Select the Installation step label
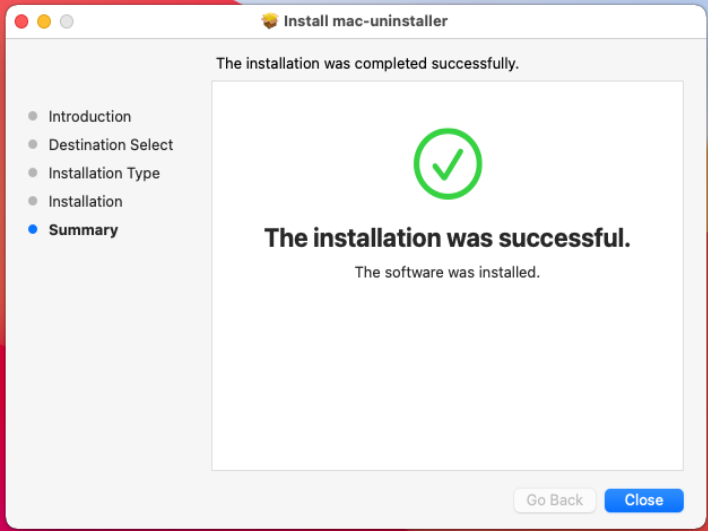Image resolution: width=708 pixels, height=531 pixels. 86,201
